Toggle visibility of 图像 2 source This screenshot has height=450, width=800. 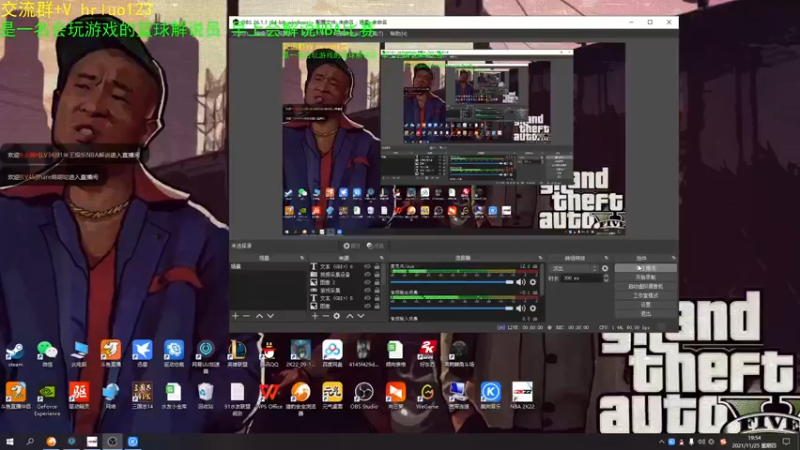point(367,282)
